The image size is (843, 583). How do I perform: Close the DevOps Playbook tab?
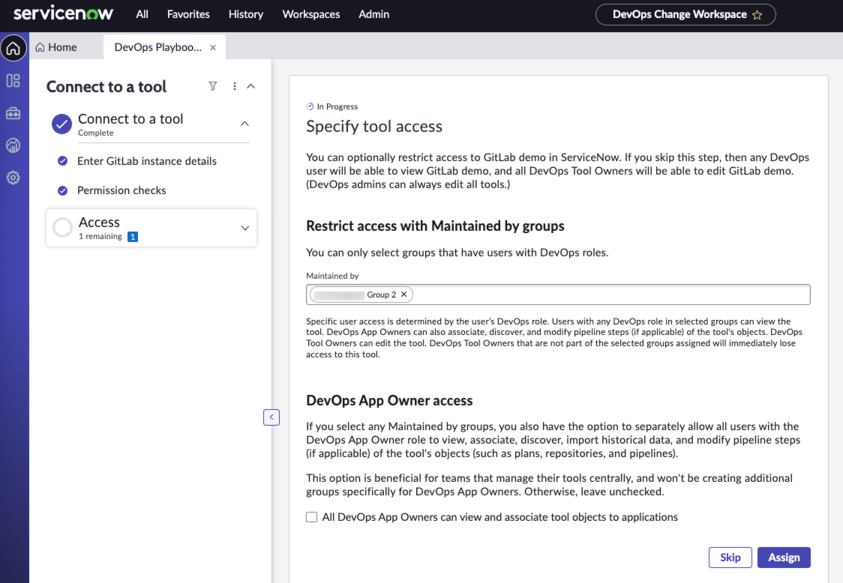213,47
